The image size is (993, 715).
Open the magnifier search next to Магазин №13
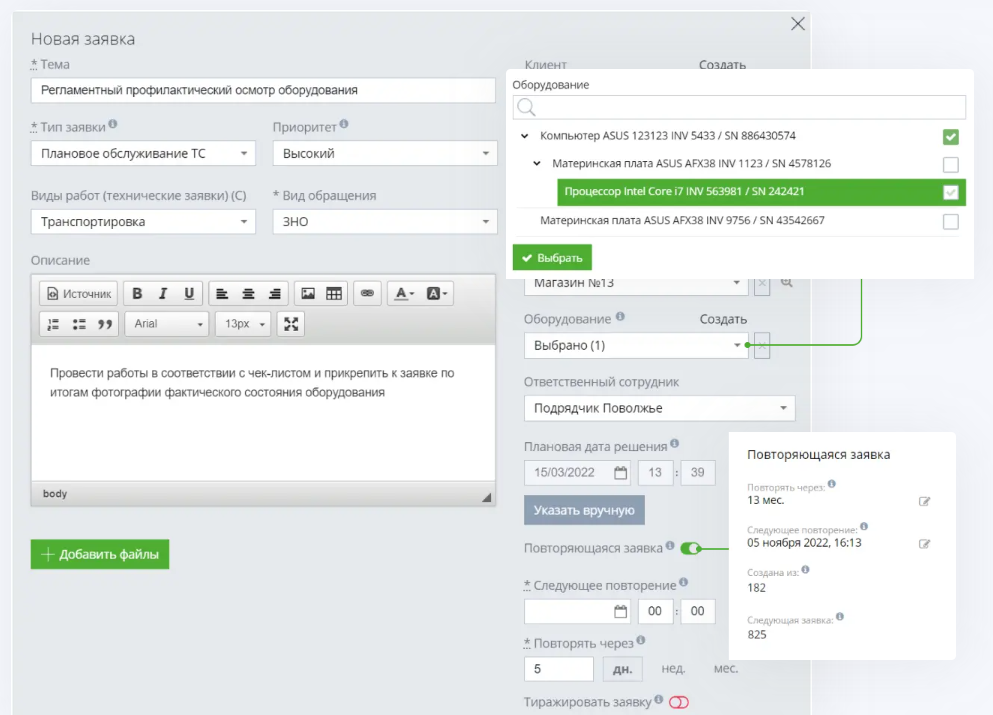pos(786,284)
